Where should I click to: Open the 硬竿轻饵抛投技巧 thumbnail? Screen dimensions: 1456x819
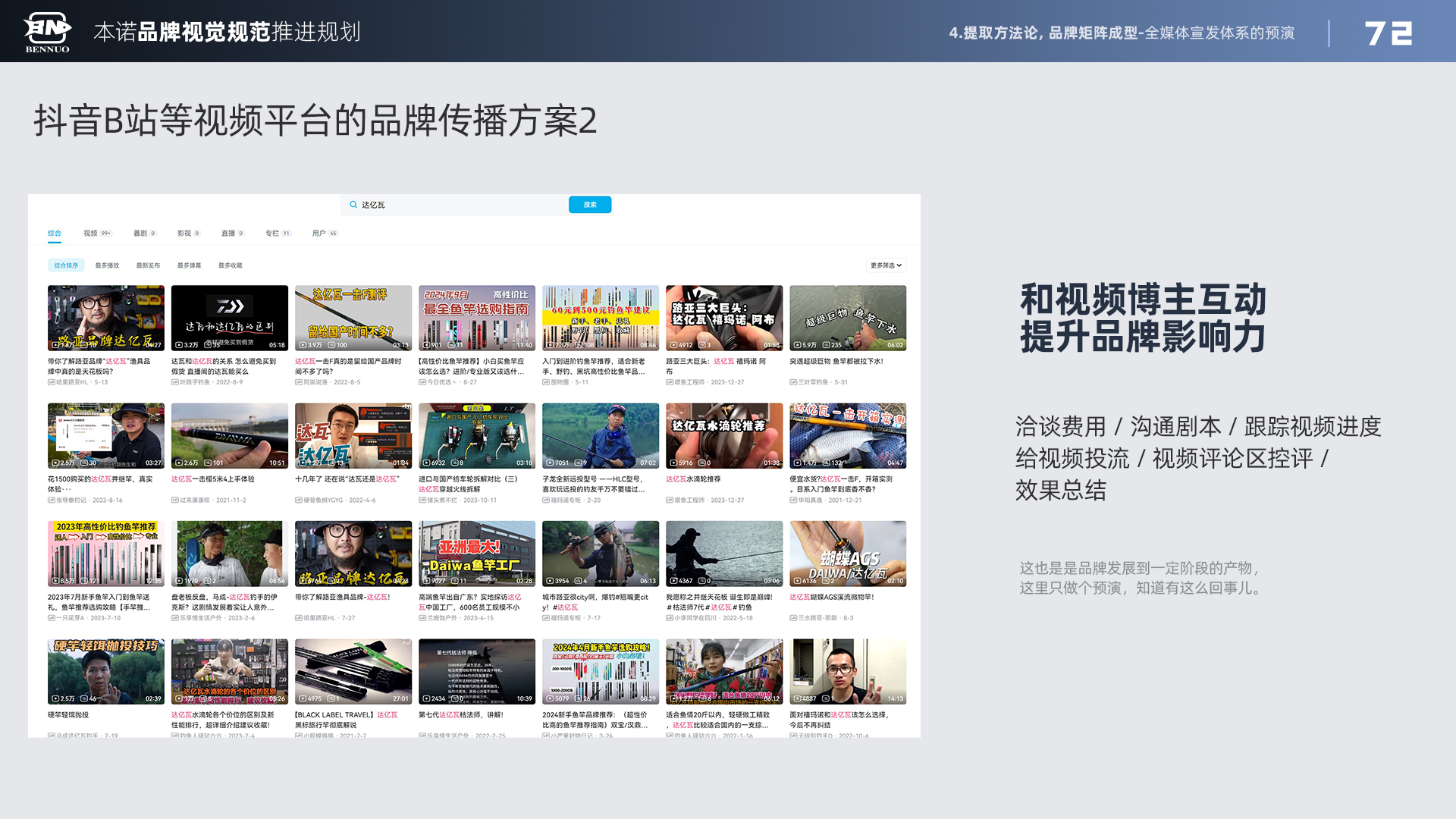[106, 671]
